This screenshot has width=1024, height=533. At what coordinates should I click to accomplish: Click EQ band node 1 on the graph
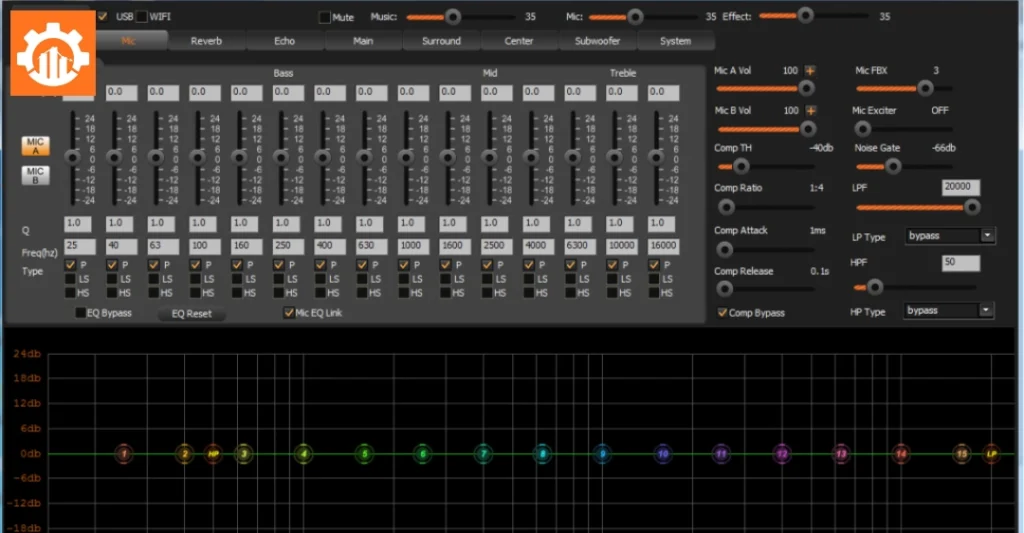(123, 454)
